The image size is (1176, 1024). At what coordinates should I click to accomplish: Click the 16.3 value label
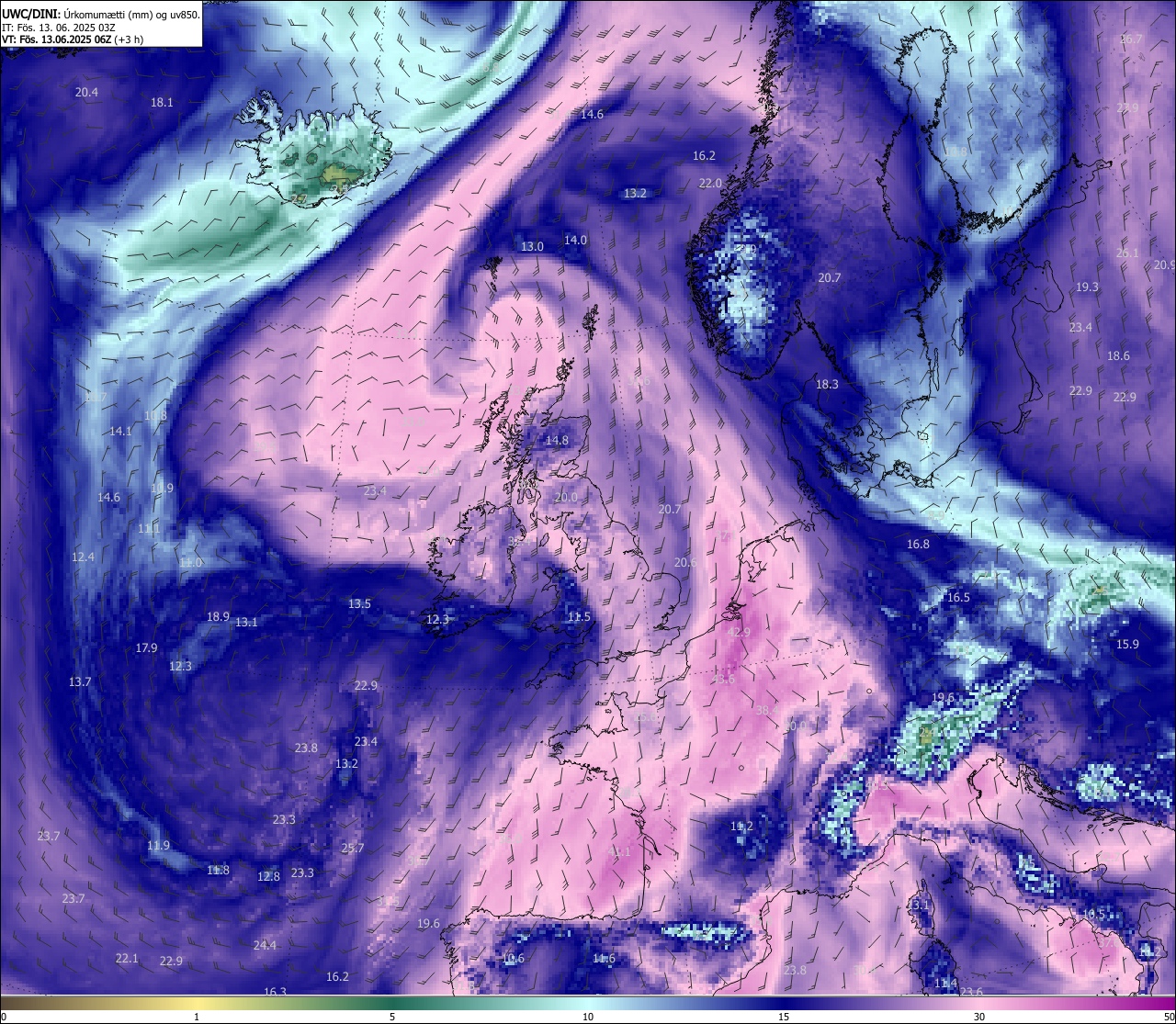[x=275, y=992]
